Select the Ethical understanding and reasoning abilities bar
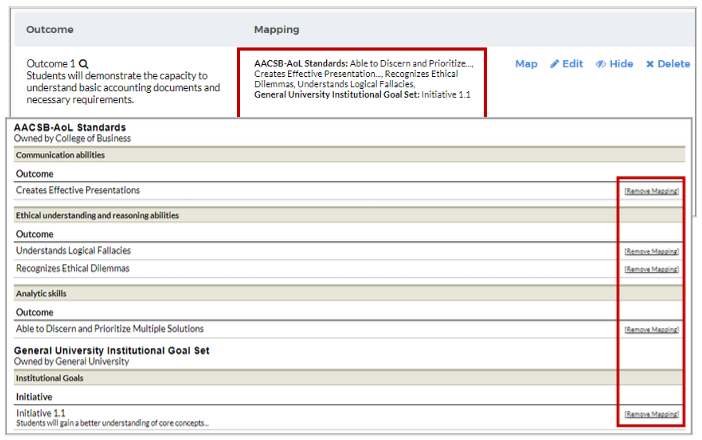This screenshot has width=702, height=440. [x=349, y=215]
